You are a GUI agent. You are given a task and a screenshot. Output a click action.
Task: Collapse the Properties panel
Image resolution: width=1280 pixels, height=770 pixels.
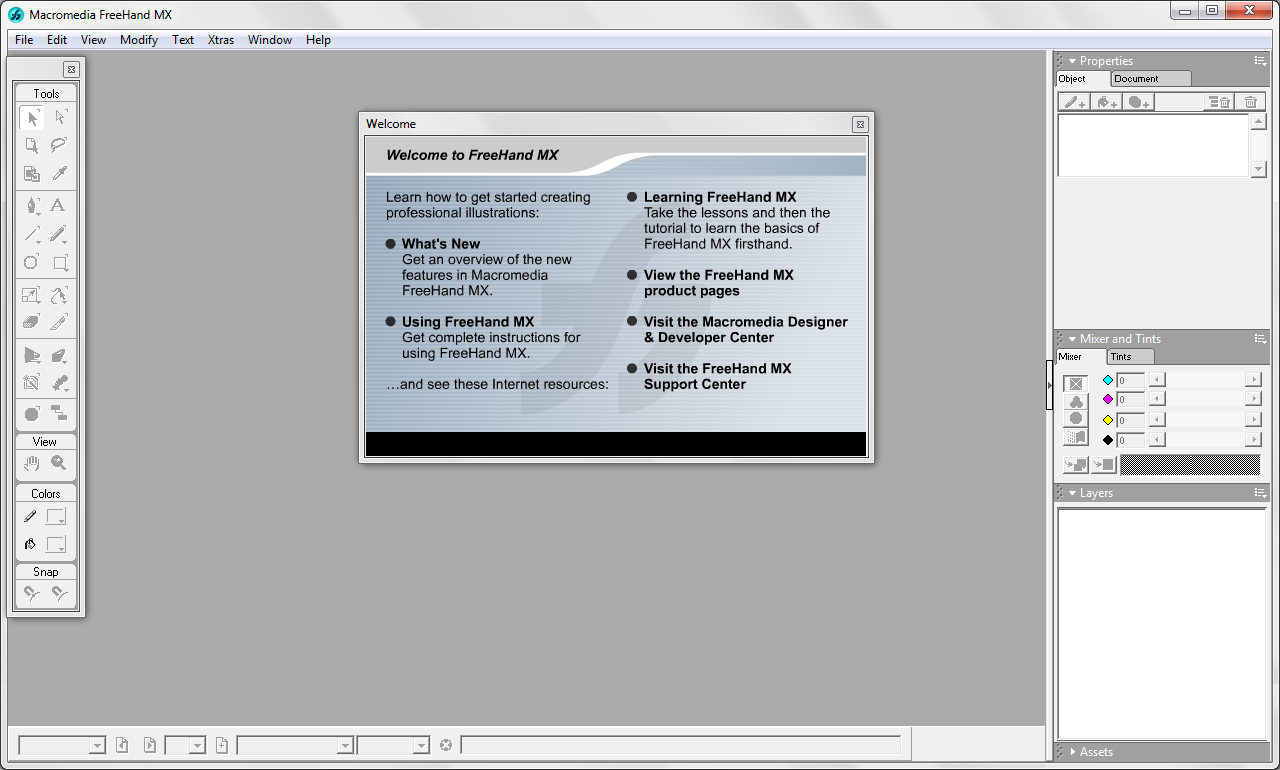[1072, 61]
